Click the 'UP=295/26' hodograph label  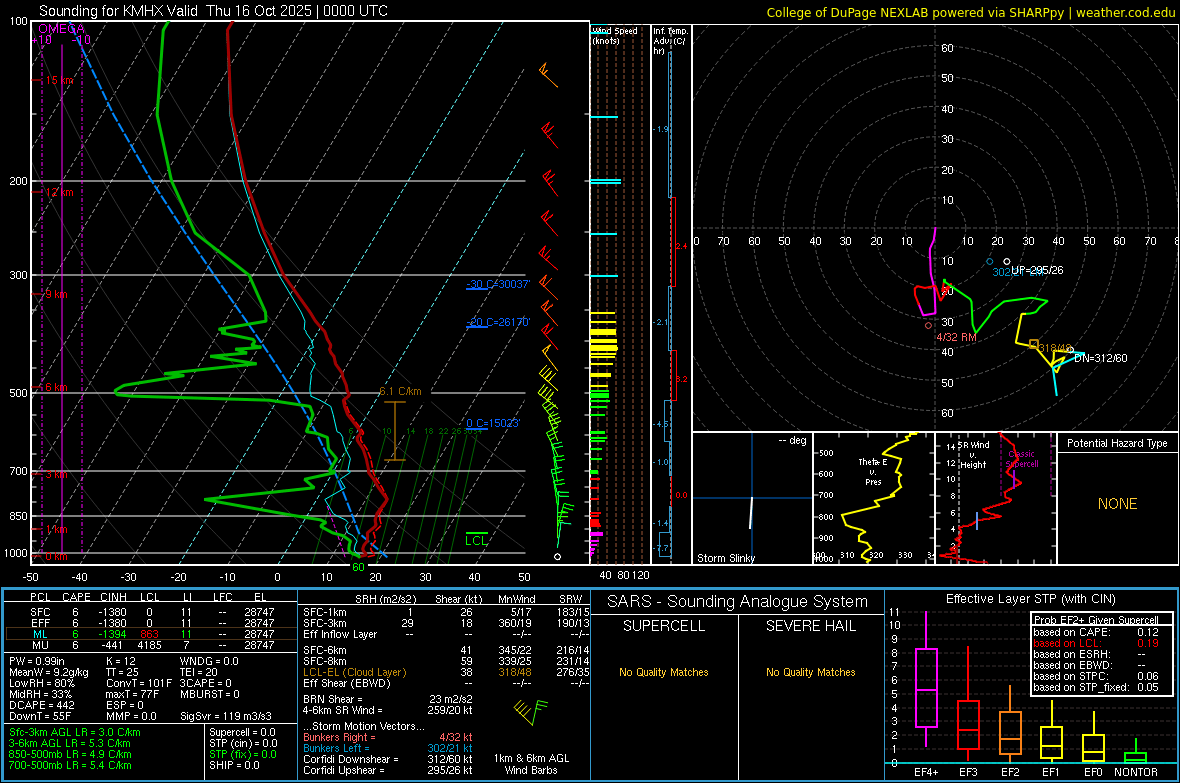point(1037,270)
